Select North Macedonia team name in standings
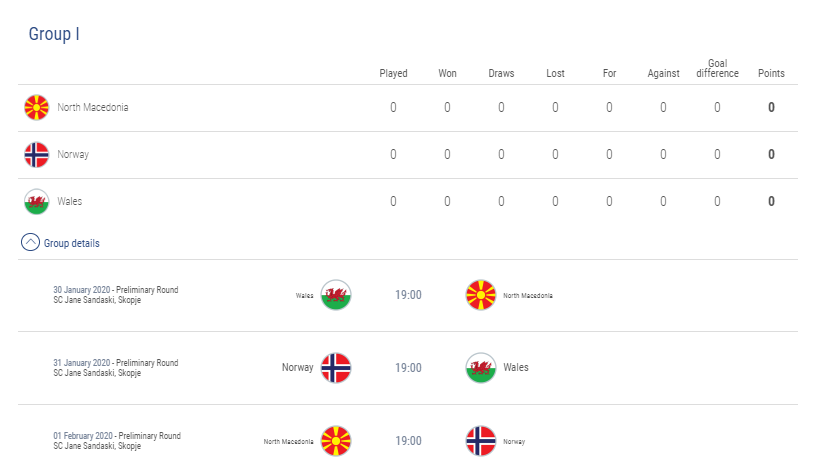Screen dimensions: 818x472 (93, 107)
